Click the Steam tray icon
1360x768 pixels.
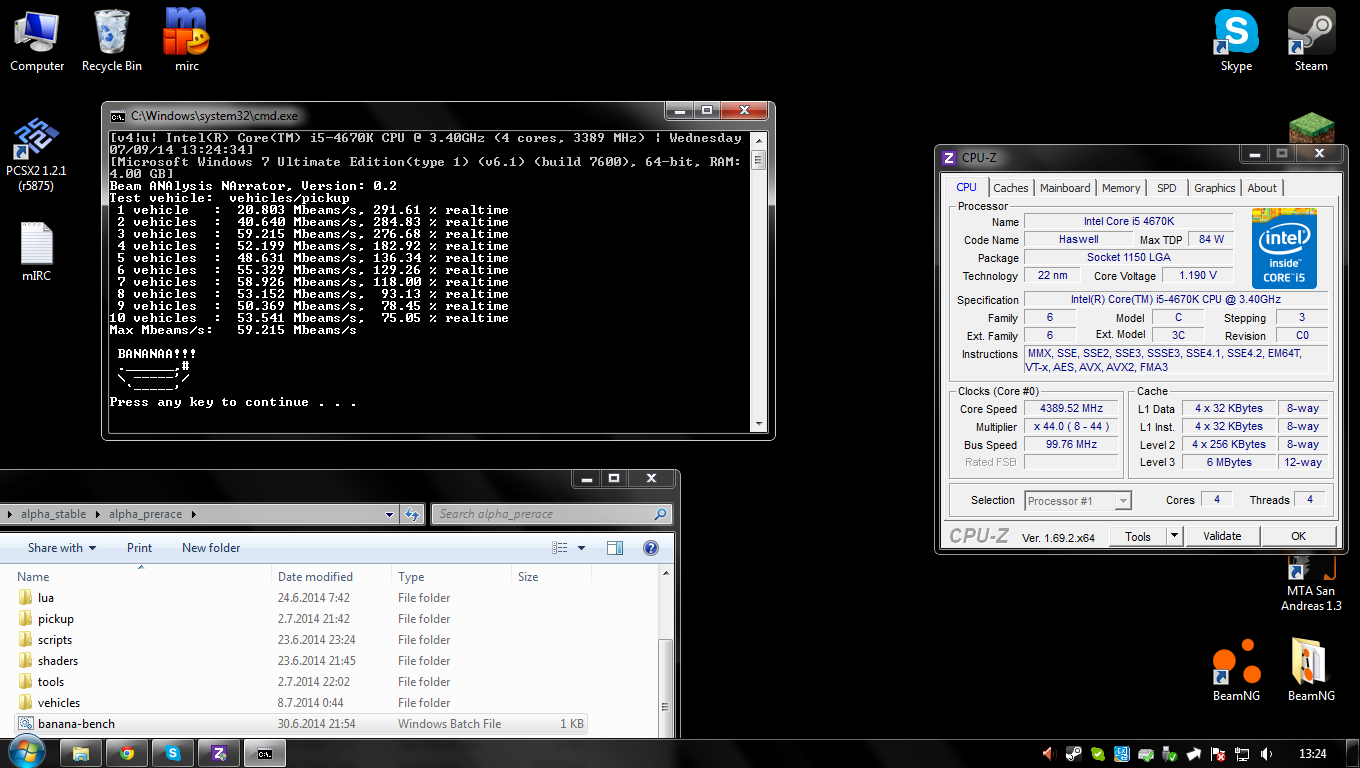point(1073,754)
